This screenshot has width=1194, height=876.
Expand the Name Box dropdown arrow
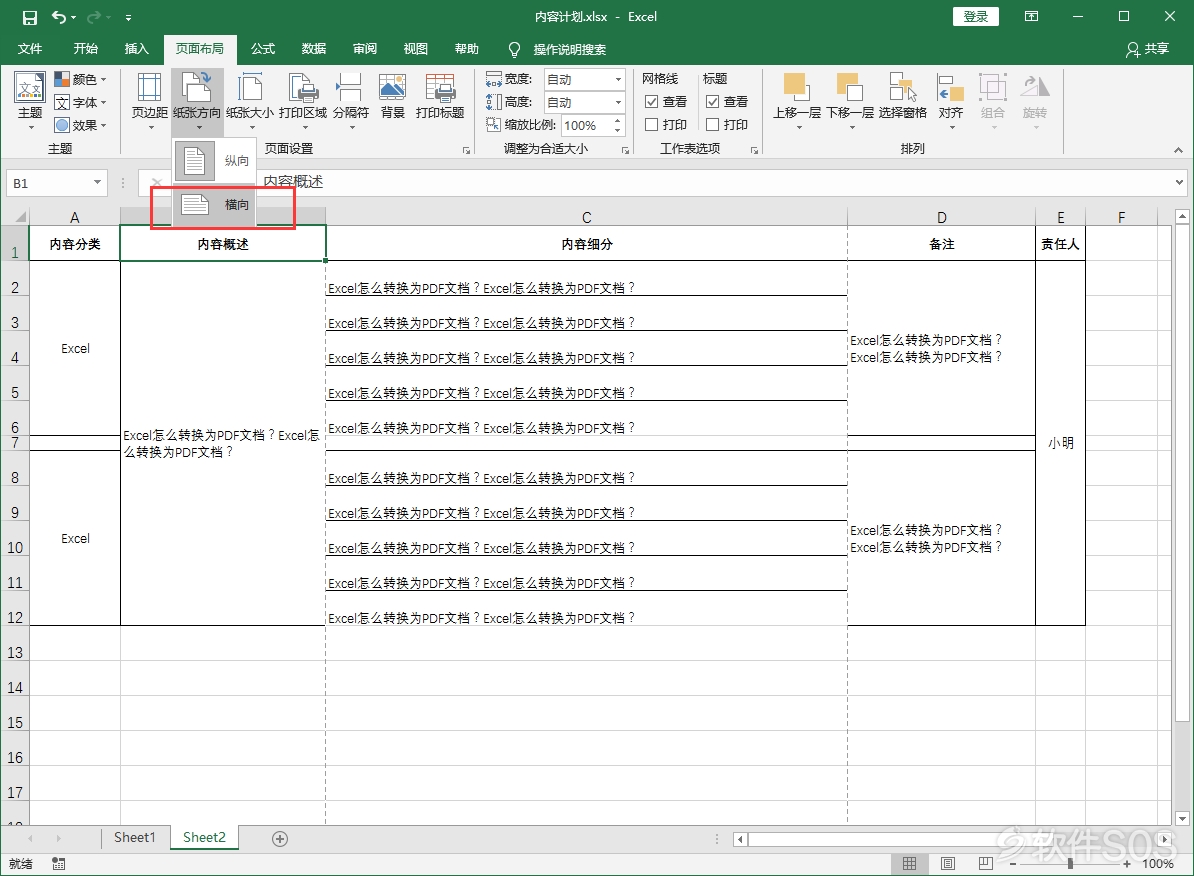click(x=97, y=182)
